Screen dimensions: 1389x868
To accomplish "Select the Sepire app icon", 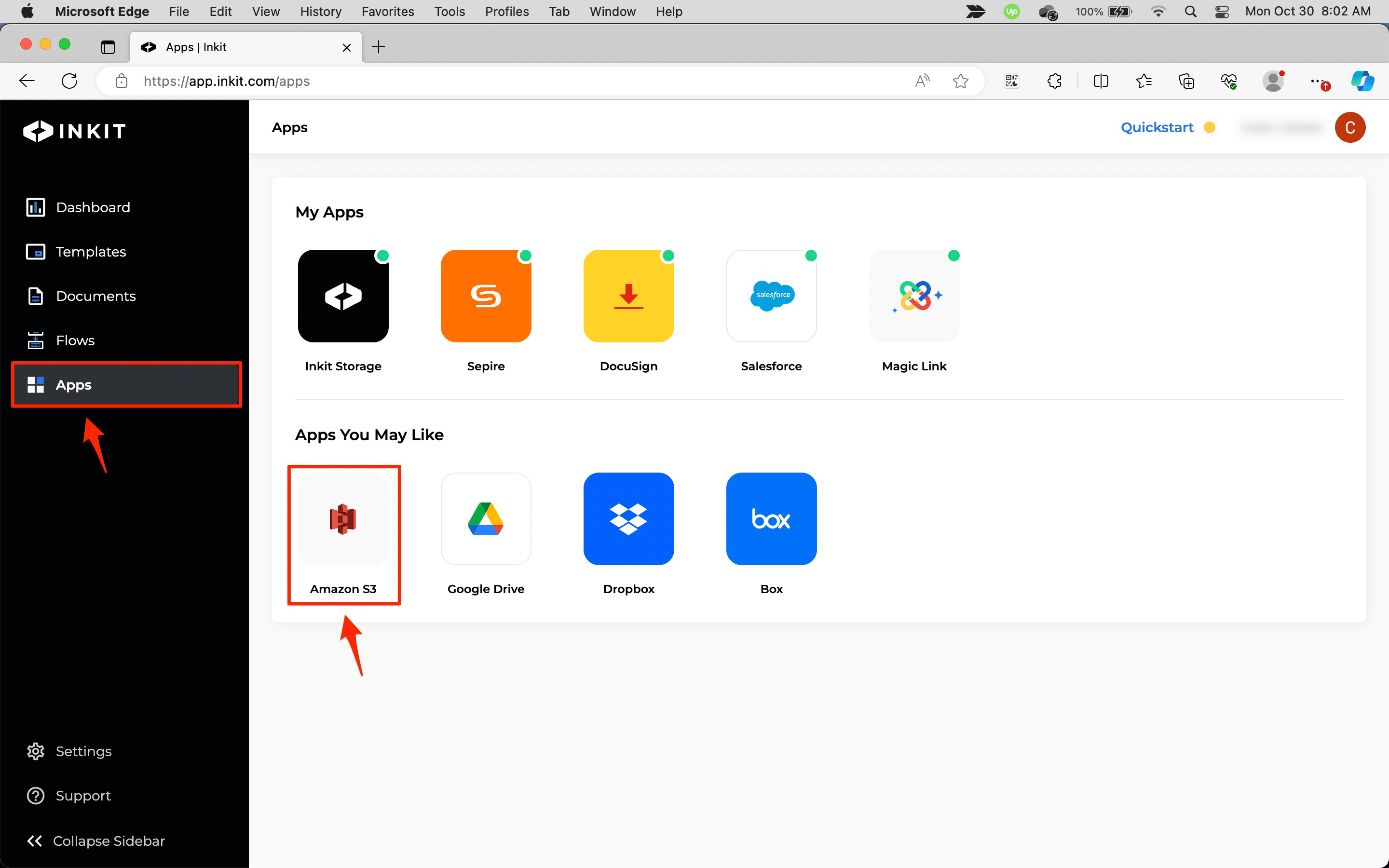I will (486, 296).
